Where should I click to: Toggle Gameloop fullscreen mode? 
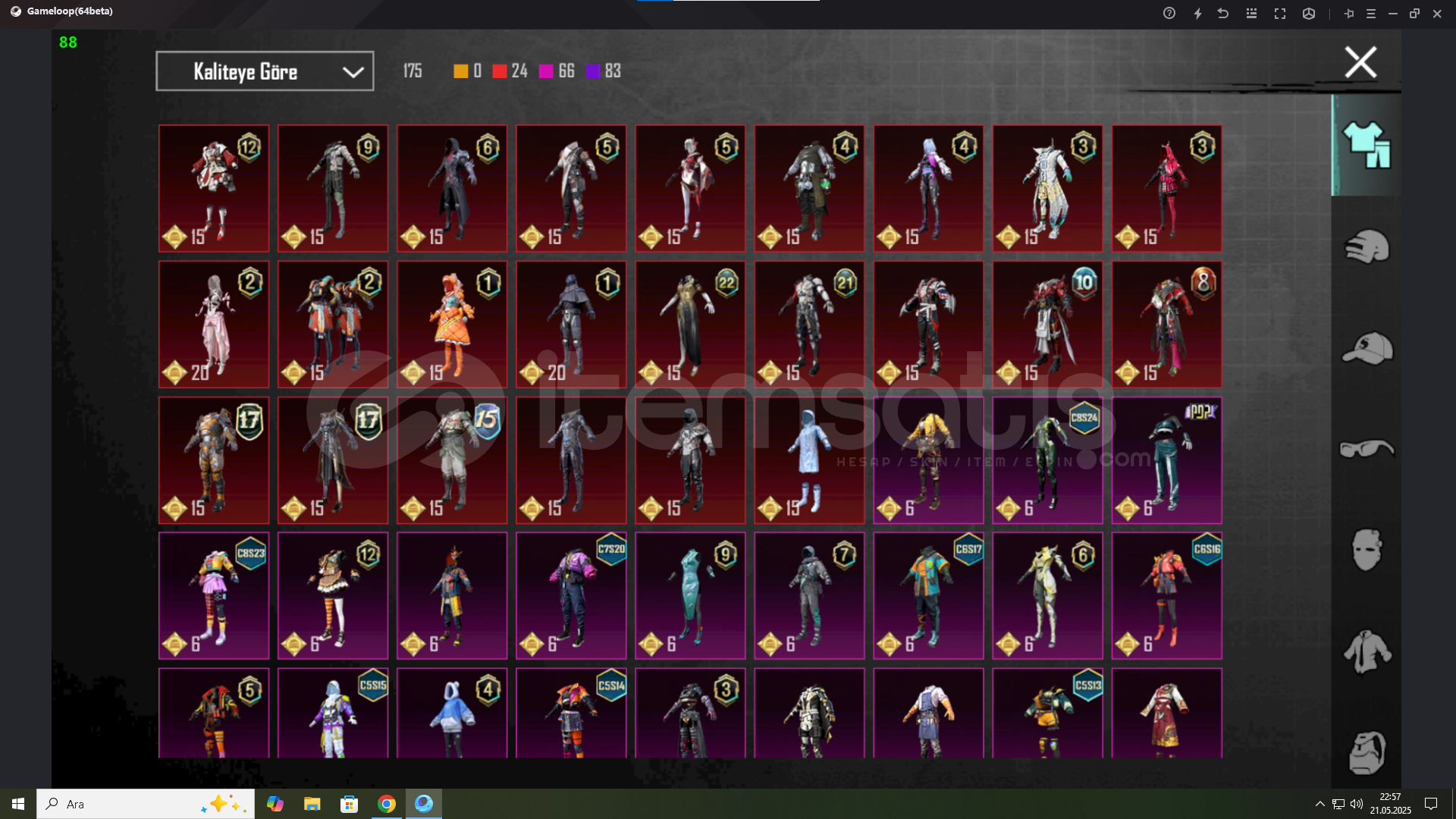point(1280,13)
